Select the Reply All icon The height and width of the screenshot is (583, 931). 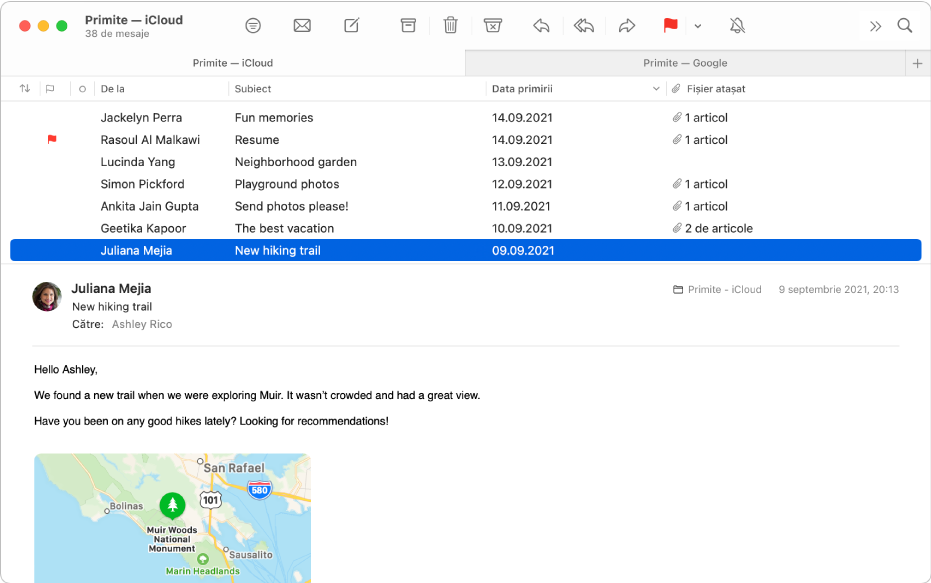pyautogui.click(x=584, y=25)
